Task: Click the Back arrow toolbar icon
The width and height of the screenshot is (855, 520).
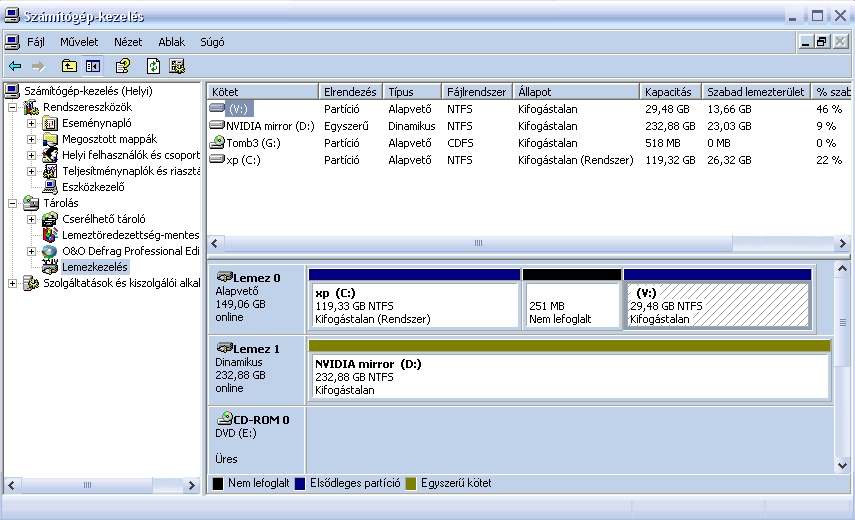Action: 15,66
